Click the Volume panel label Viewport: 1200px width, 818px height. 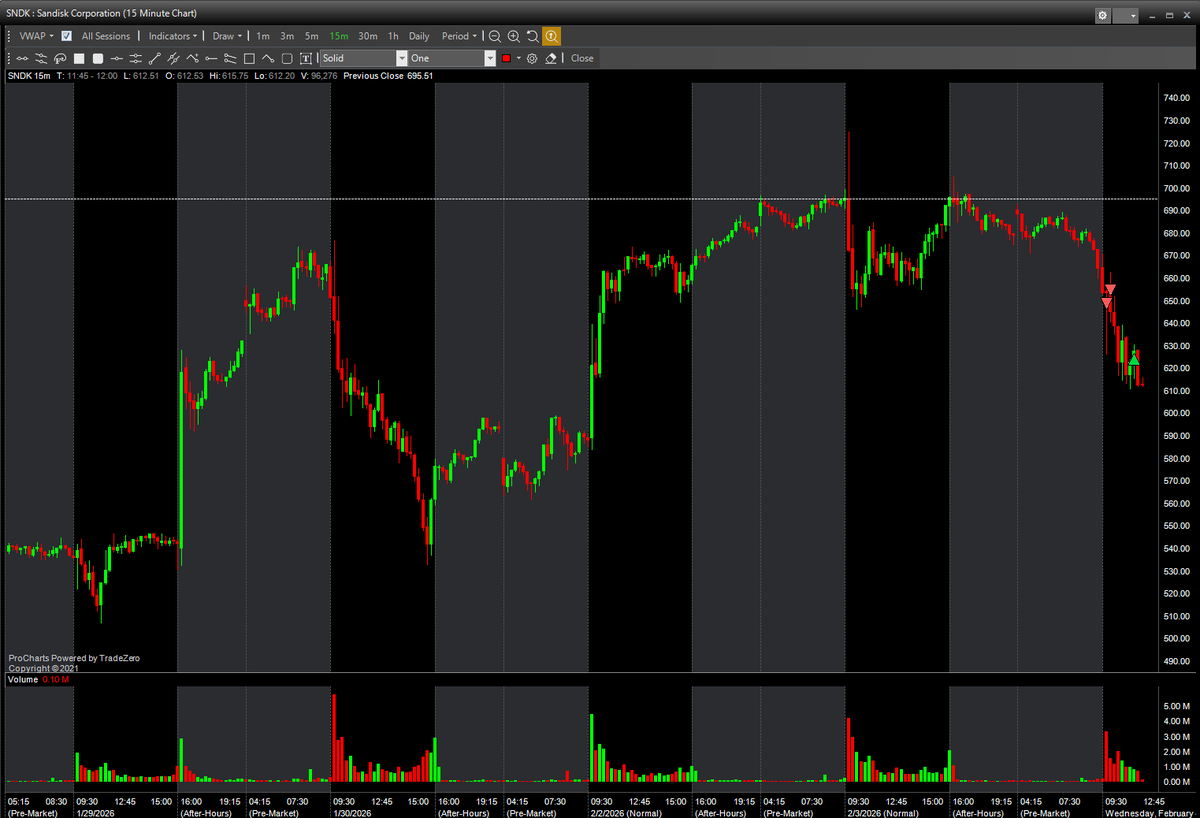point(23,679)
